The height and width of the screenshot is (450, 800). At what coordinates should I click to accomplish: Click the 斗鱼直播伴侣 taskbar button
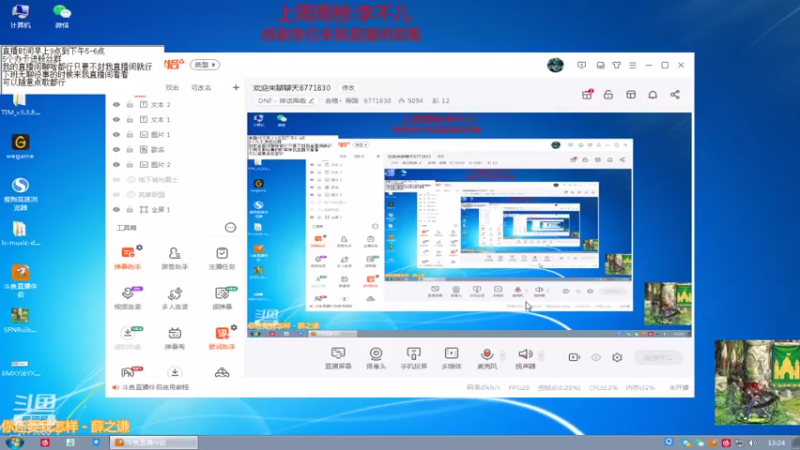pos(154,442)
